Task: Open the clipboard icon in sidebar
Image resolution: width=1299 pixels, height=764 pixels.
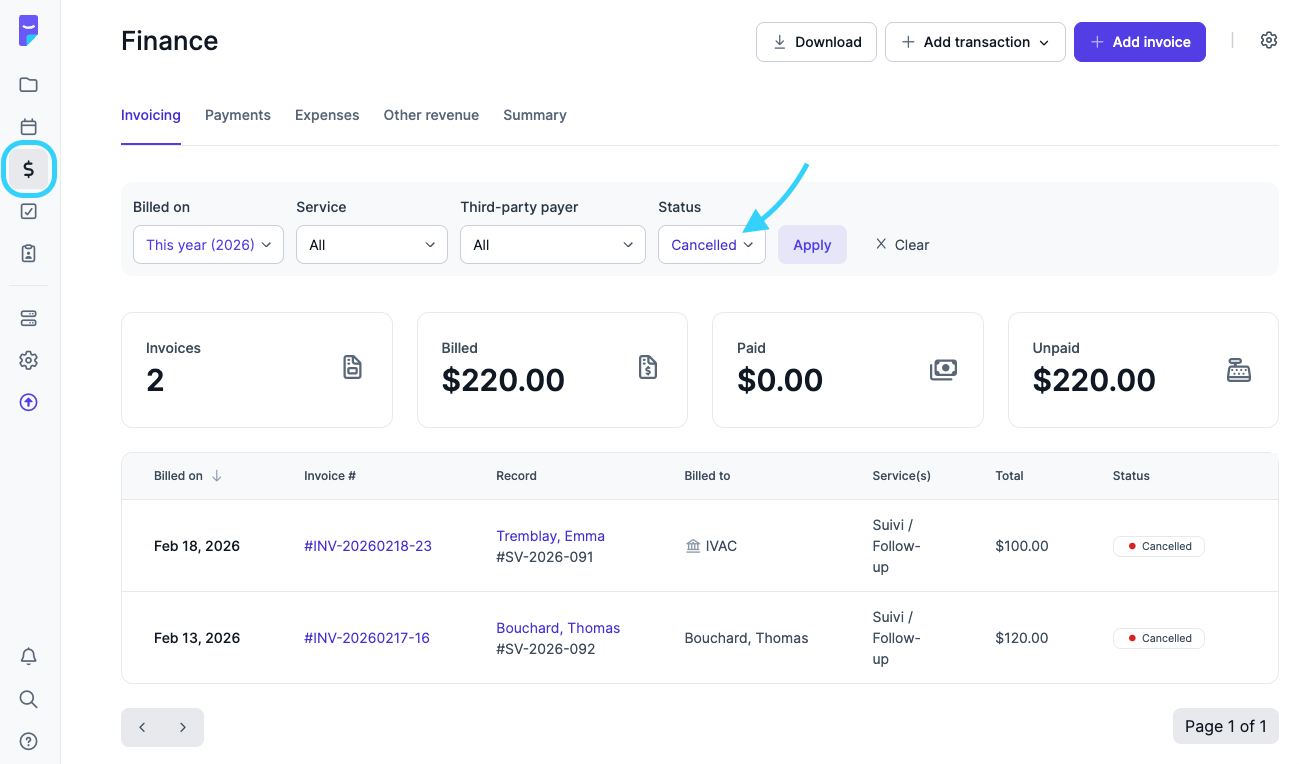Action: pos(29,253)
